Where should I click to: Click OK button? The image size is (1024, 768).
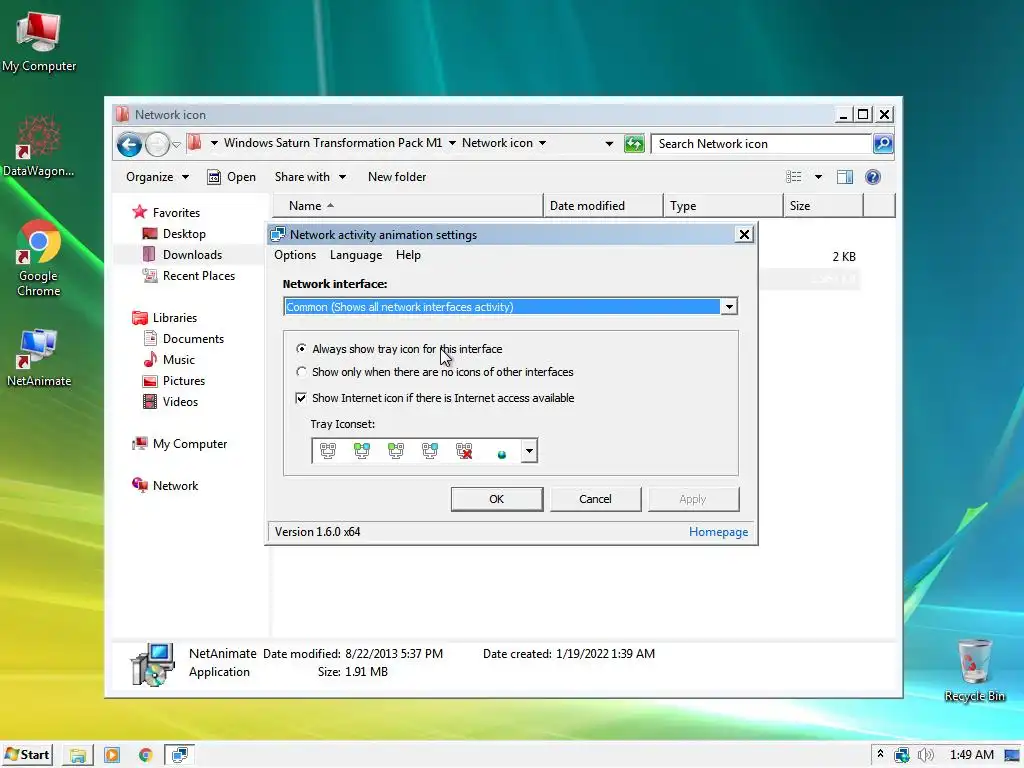point(496,499)
